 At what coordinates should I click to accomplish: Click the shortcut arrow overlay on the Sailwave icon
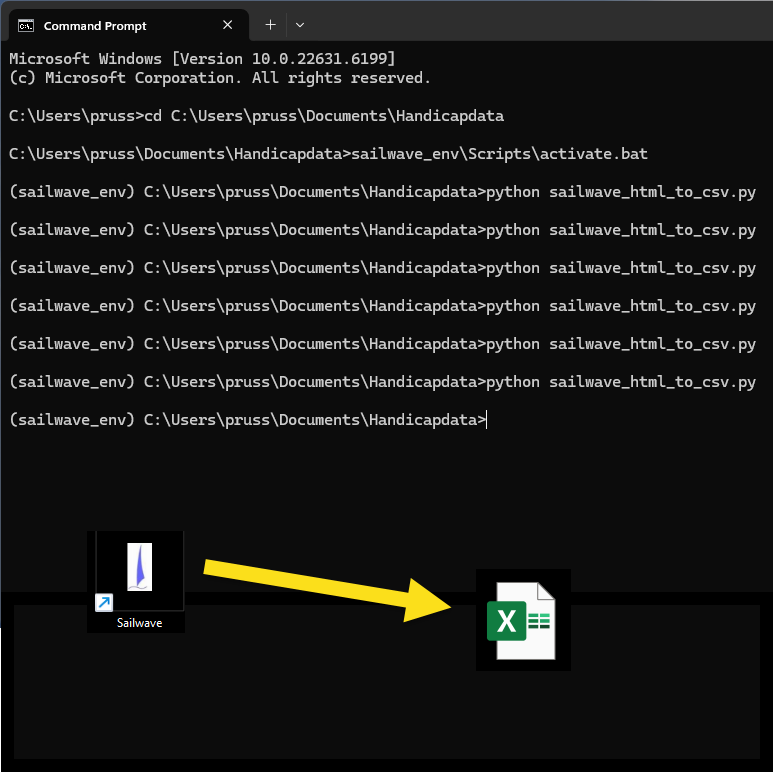104,602
